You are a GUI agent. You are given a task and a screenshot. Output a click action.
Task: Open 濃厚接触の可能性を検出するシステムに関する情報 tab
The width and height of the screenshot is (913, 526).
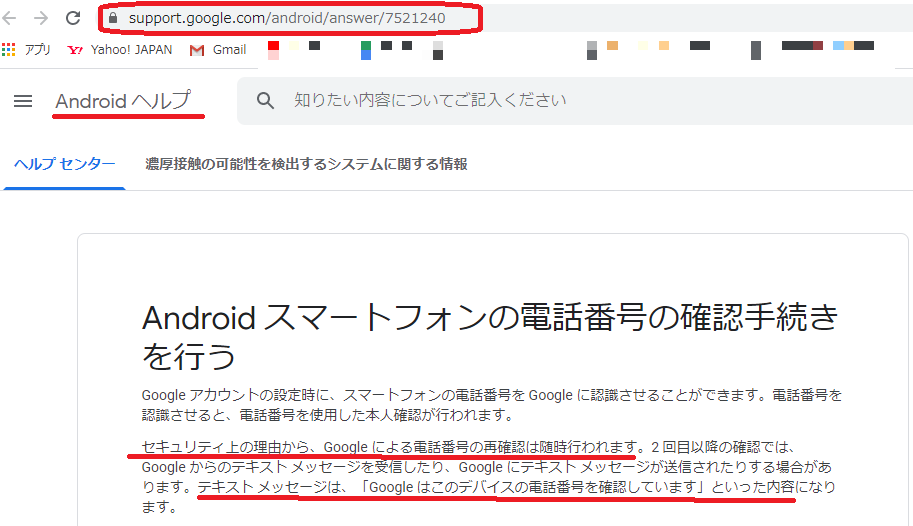[306, 164]
